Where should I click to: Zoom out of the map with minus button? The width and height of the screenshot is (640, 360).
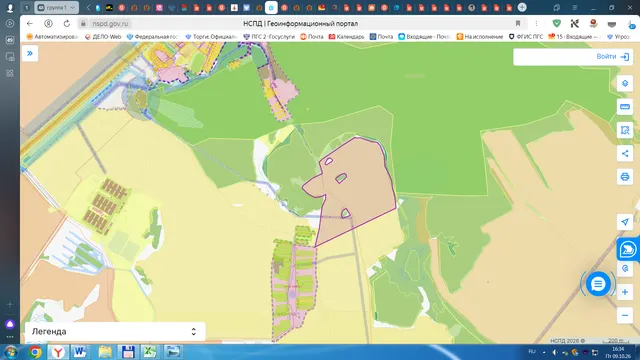point(624,316)
